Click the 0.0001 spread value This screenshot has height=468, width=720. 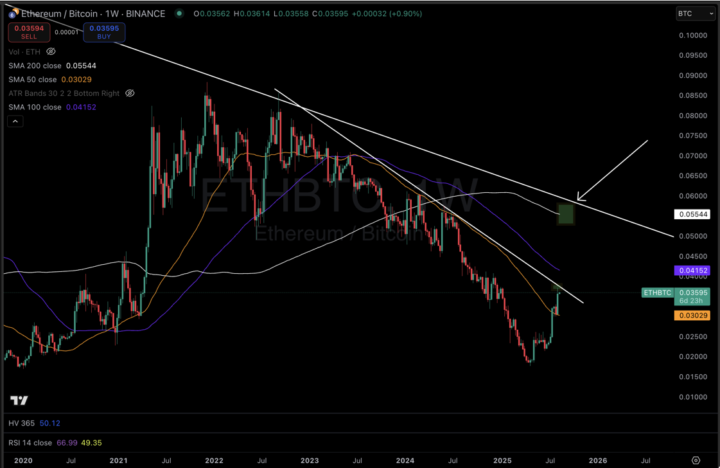click(67, 32)
